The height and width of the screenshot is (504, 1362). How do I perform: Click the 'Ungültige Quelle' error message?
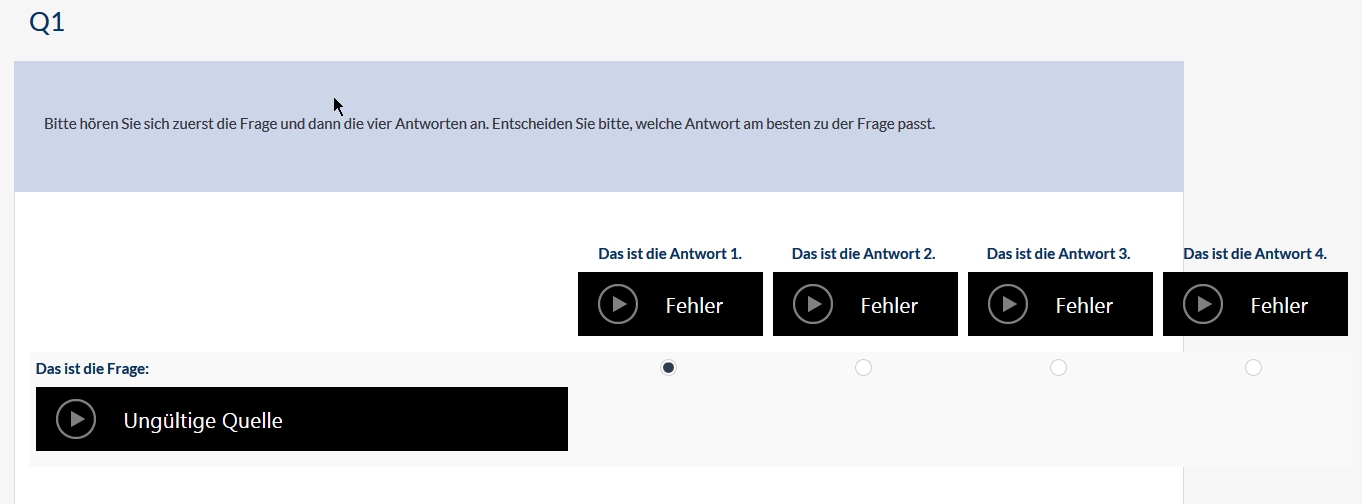pyautogui.click(x=203, y=421)
